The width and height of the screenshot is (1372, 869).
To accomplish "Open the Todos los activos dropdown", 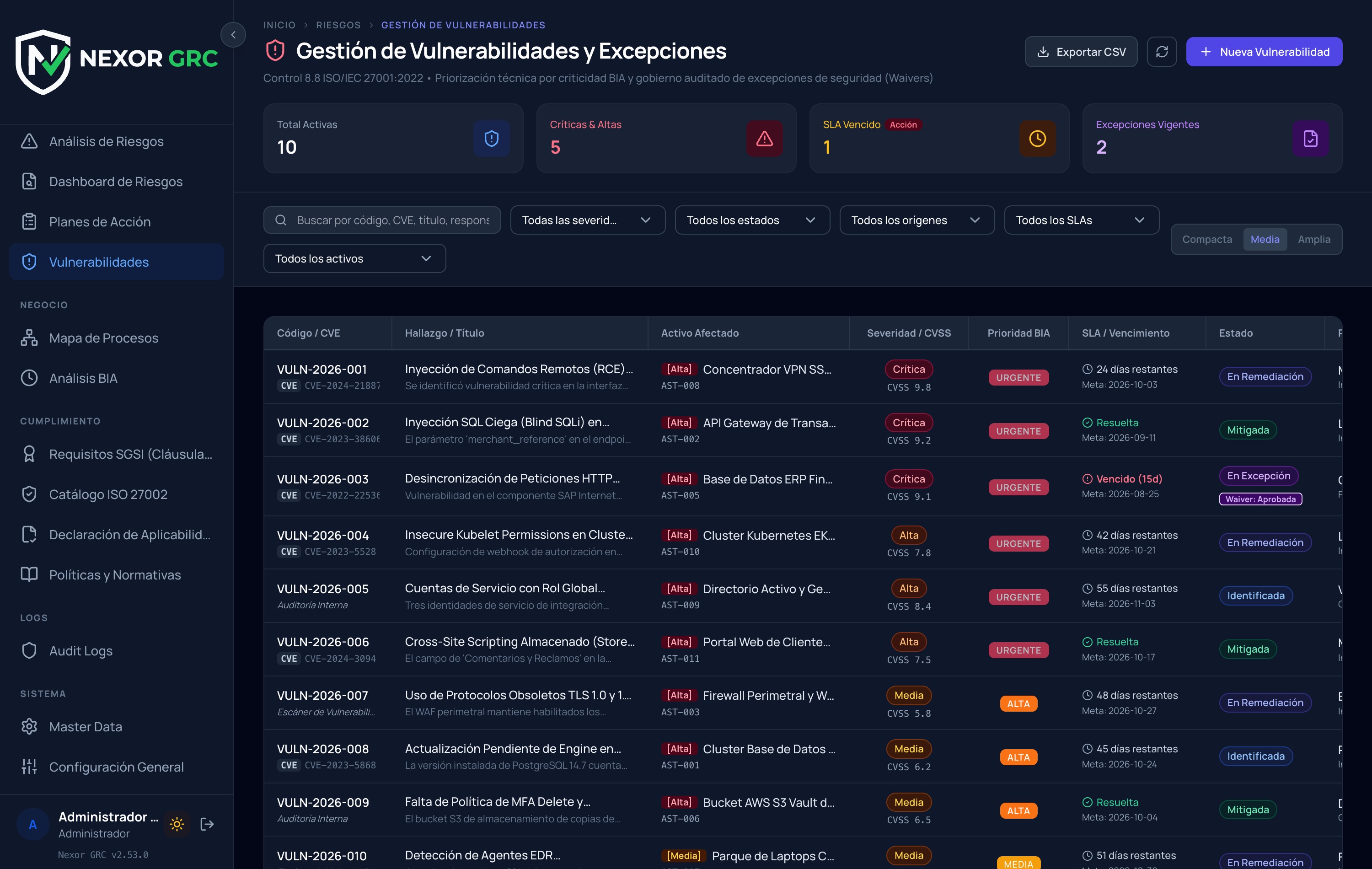I will pyautogui.click(x=354, y=259).
